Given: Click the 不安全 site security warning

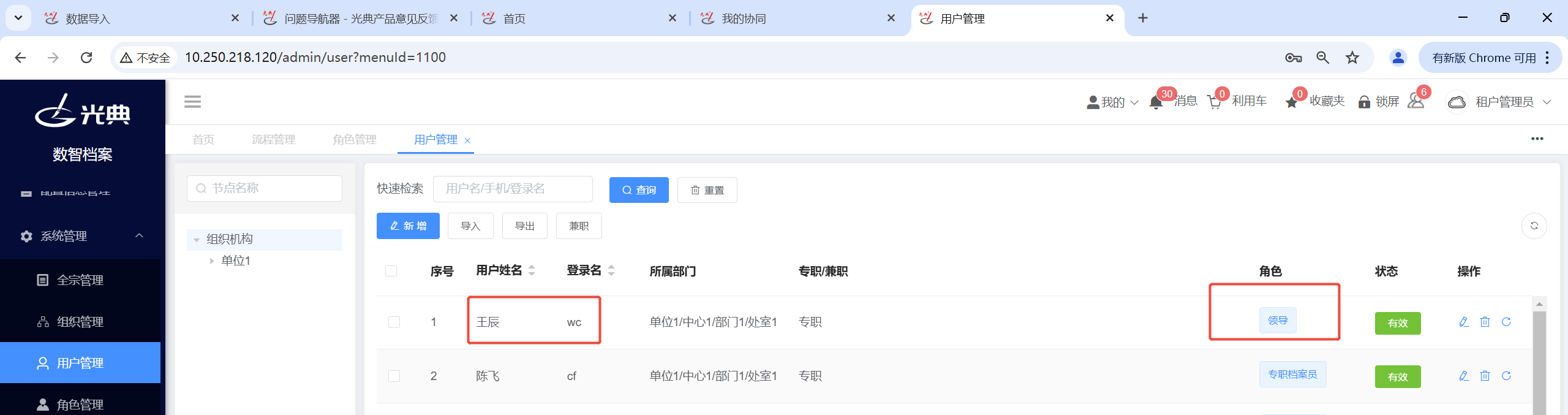Looking at the screenshot, I should 145,58.
